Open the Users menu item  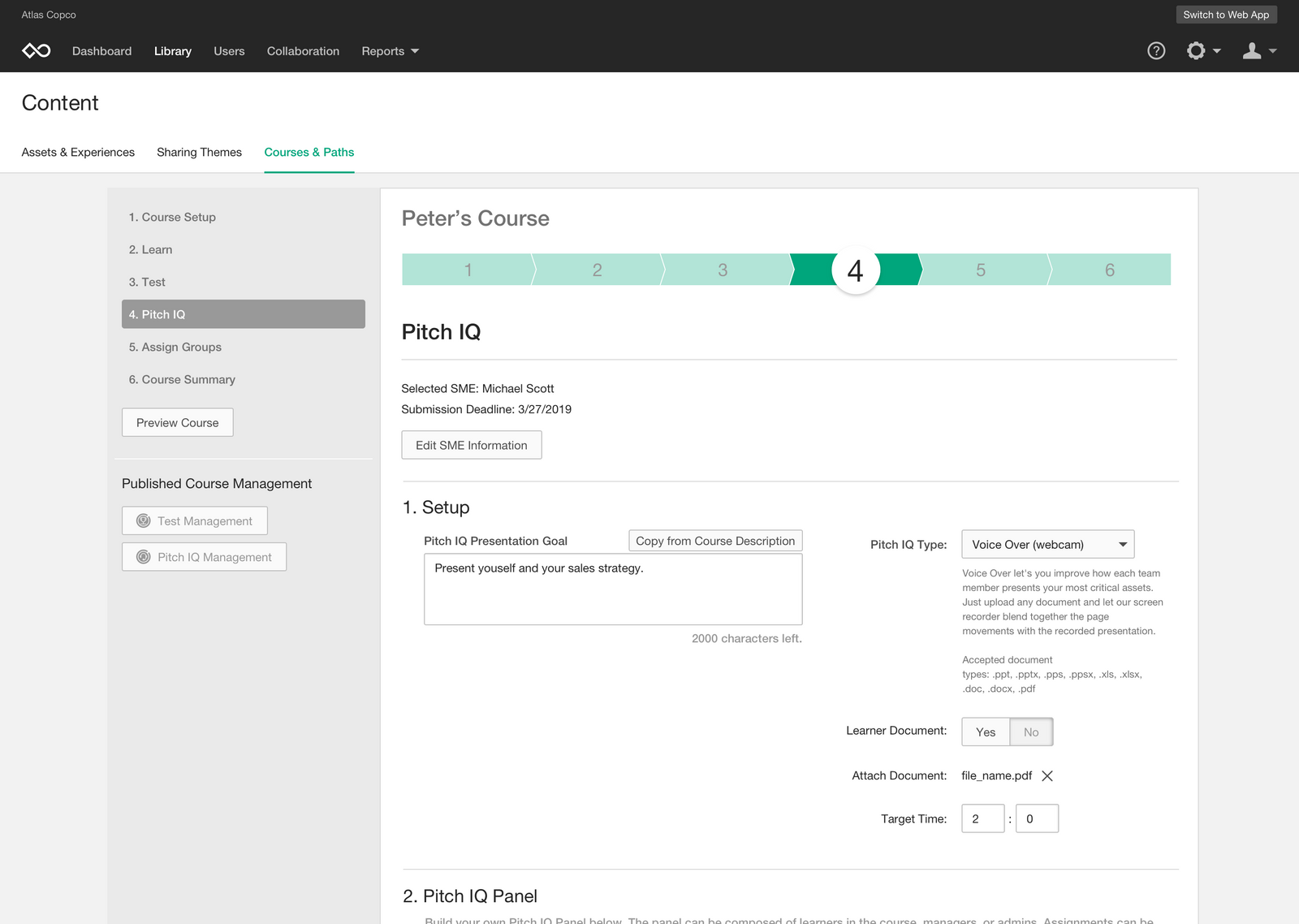(229, 51)
